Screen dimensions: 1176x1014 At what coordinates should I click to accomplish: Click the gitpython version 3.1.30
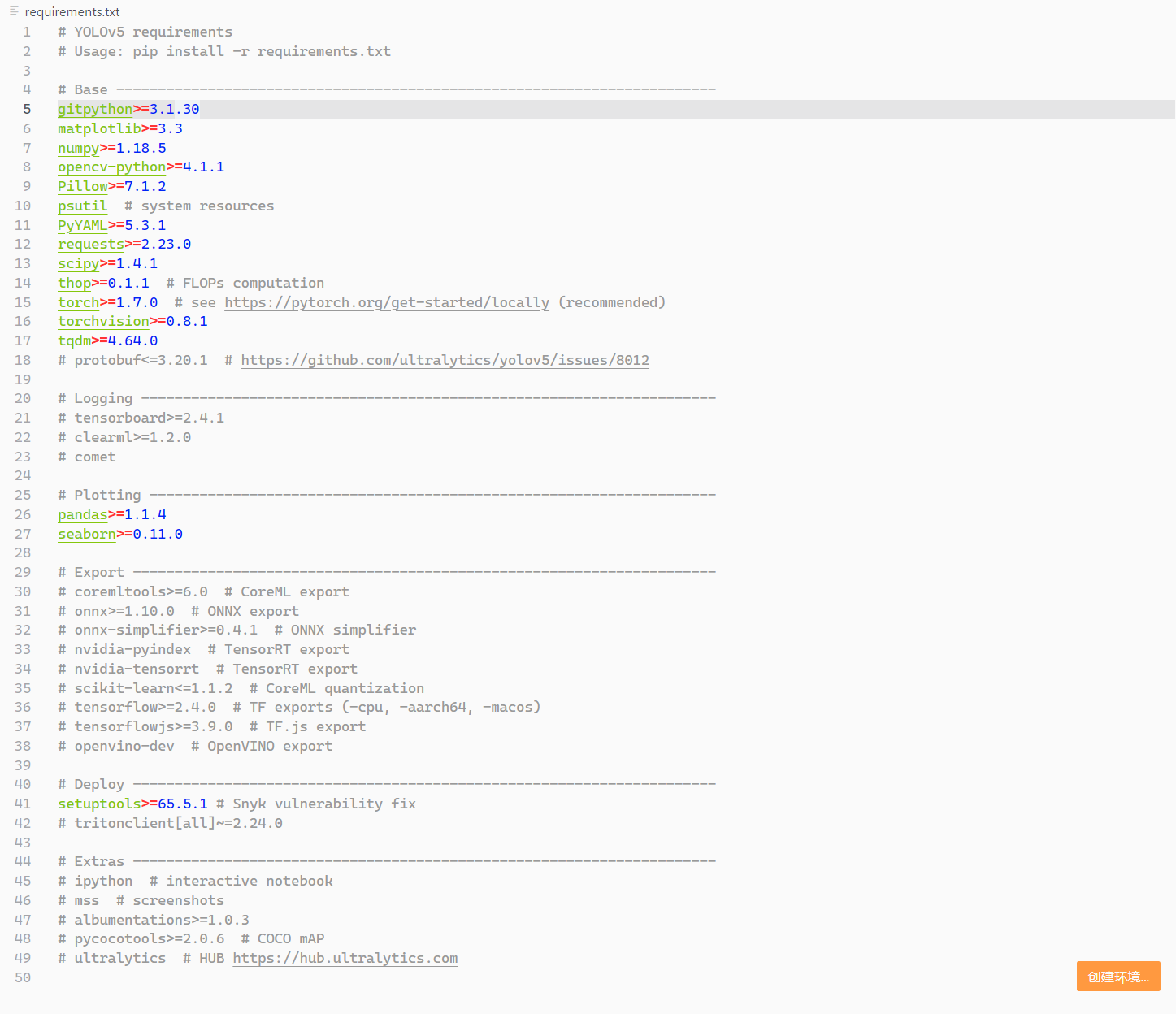point(175,109)
